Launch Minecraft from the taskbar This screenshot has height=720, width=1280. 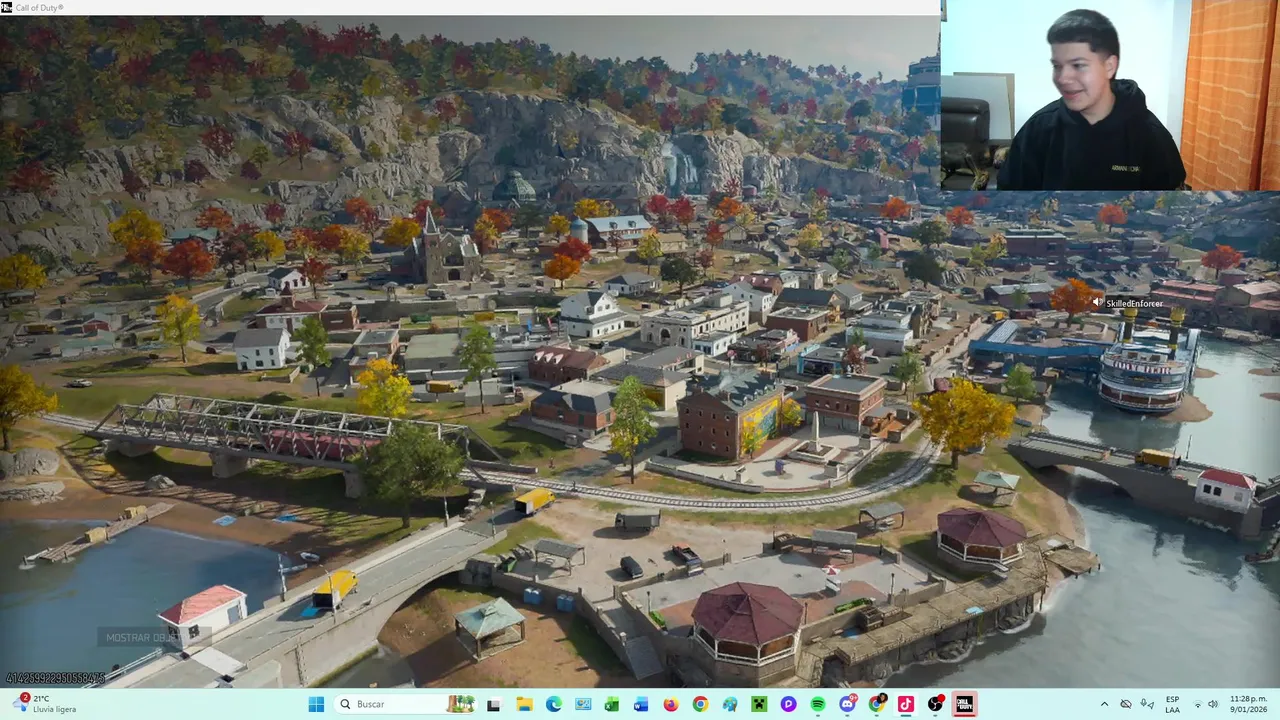click(x=758, y=704)
